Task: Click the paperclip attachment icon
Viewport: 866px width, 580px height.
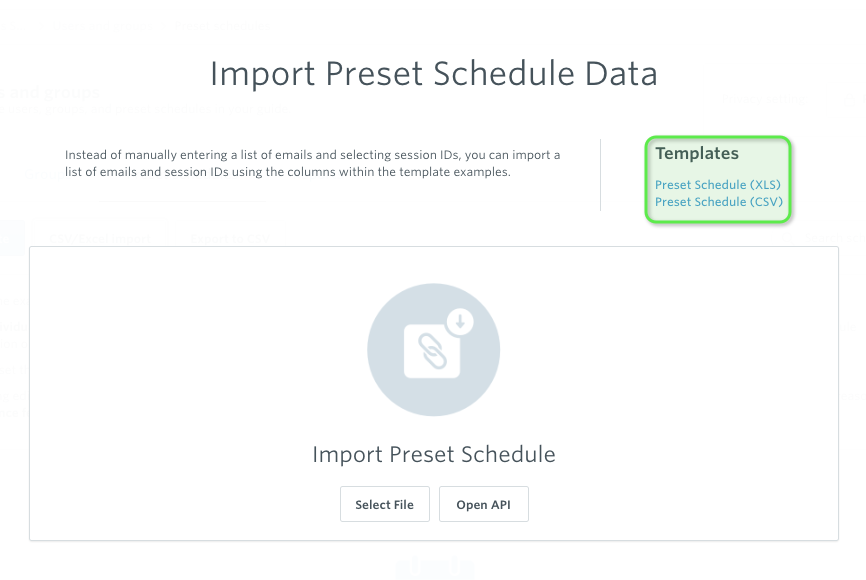Action: 432,351
